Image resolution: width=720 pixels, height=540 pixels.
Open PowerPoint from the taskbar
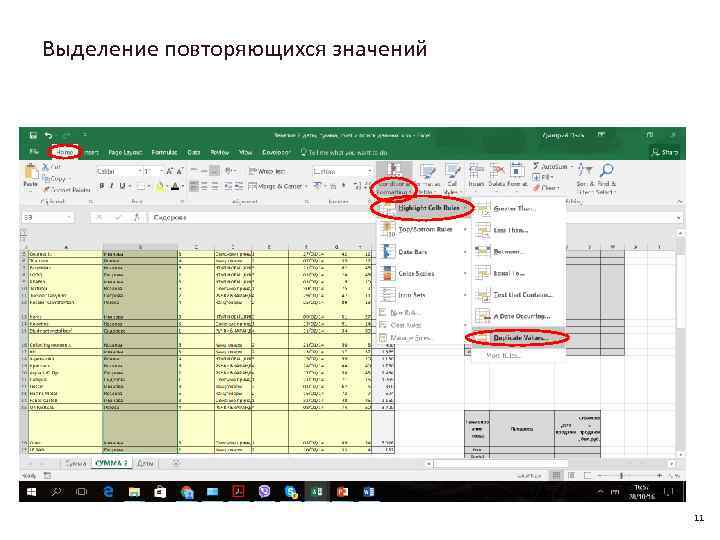(x=343, y=492)
